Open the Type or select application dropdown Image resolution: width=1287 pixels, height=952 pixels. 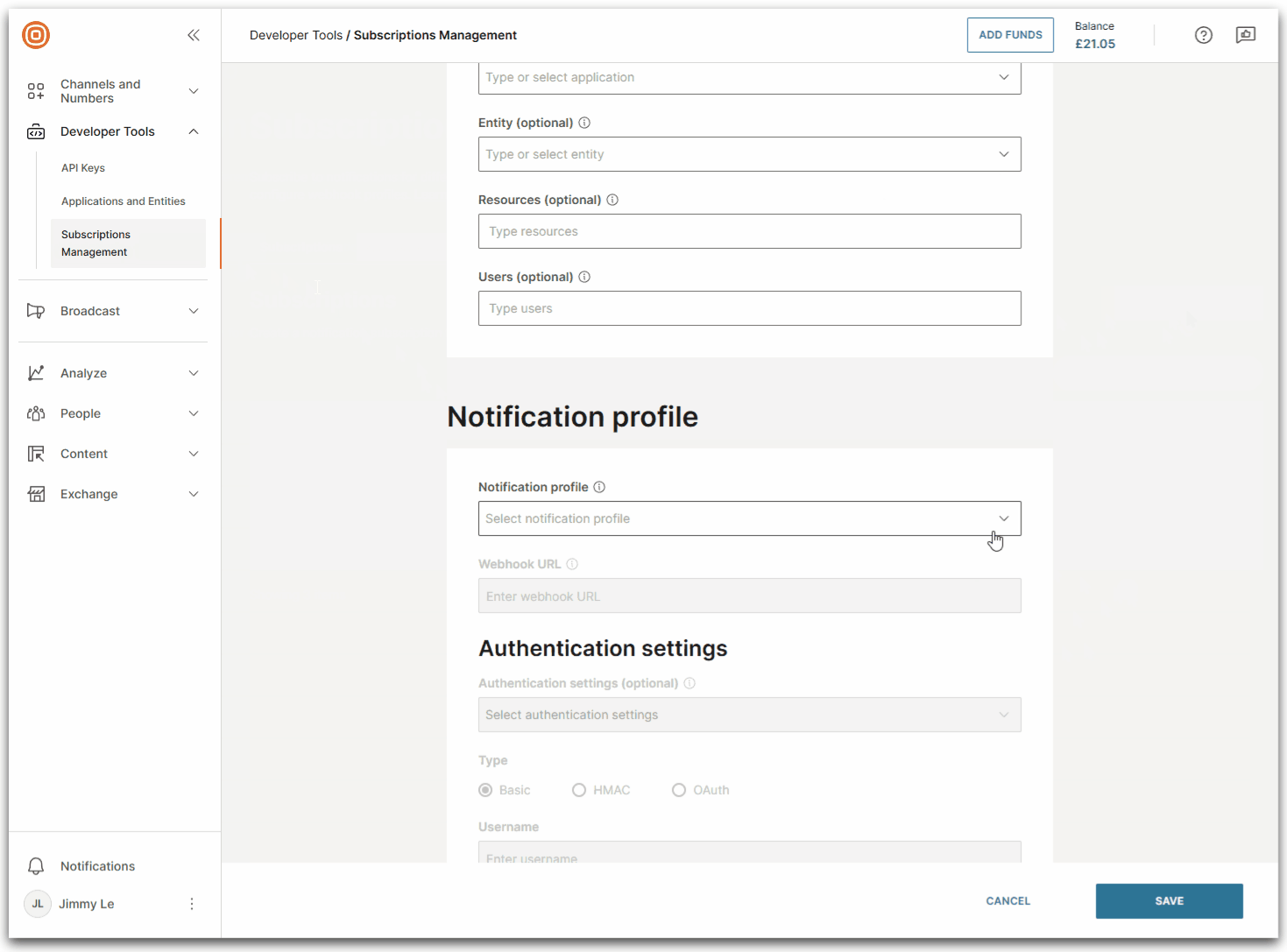(x=750, y=77)
